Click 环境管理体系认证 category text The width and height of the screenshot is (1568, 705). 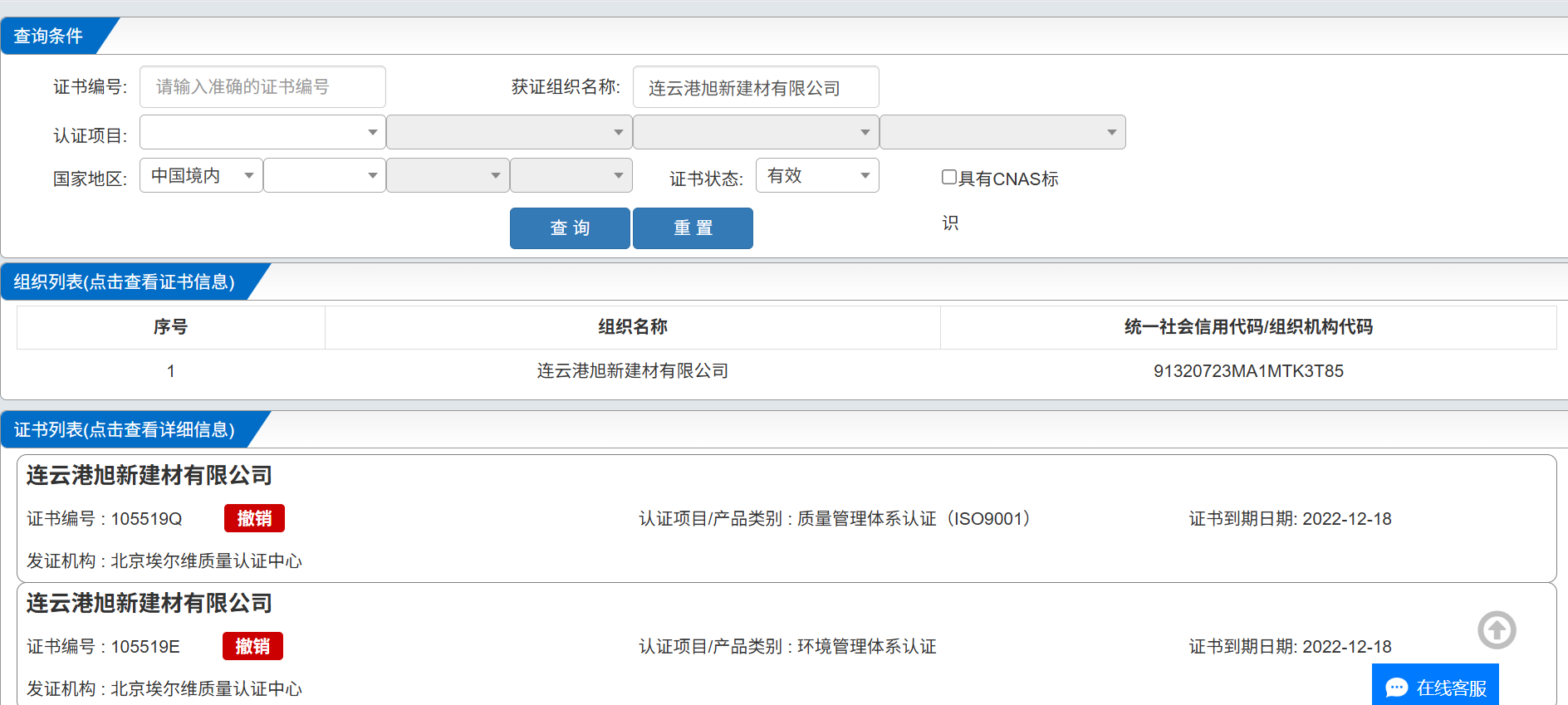(x=866, y=647)
